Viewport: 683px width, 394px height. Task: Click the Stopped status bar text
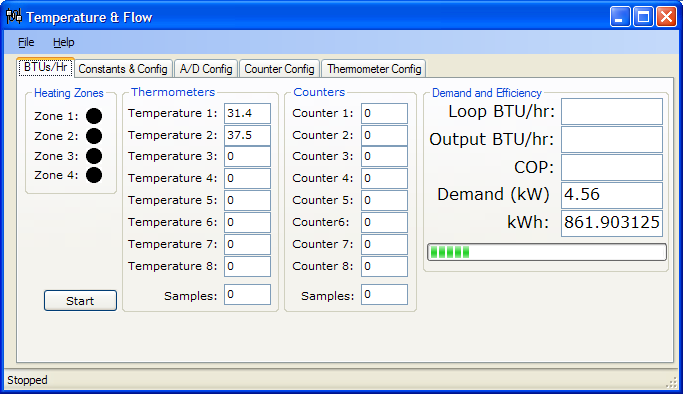(27, 380)
